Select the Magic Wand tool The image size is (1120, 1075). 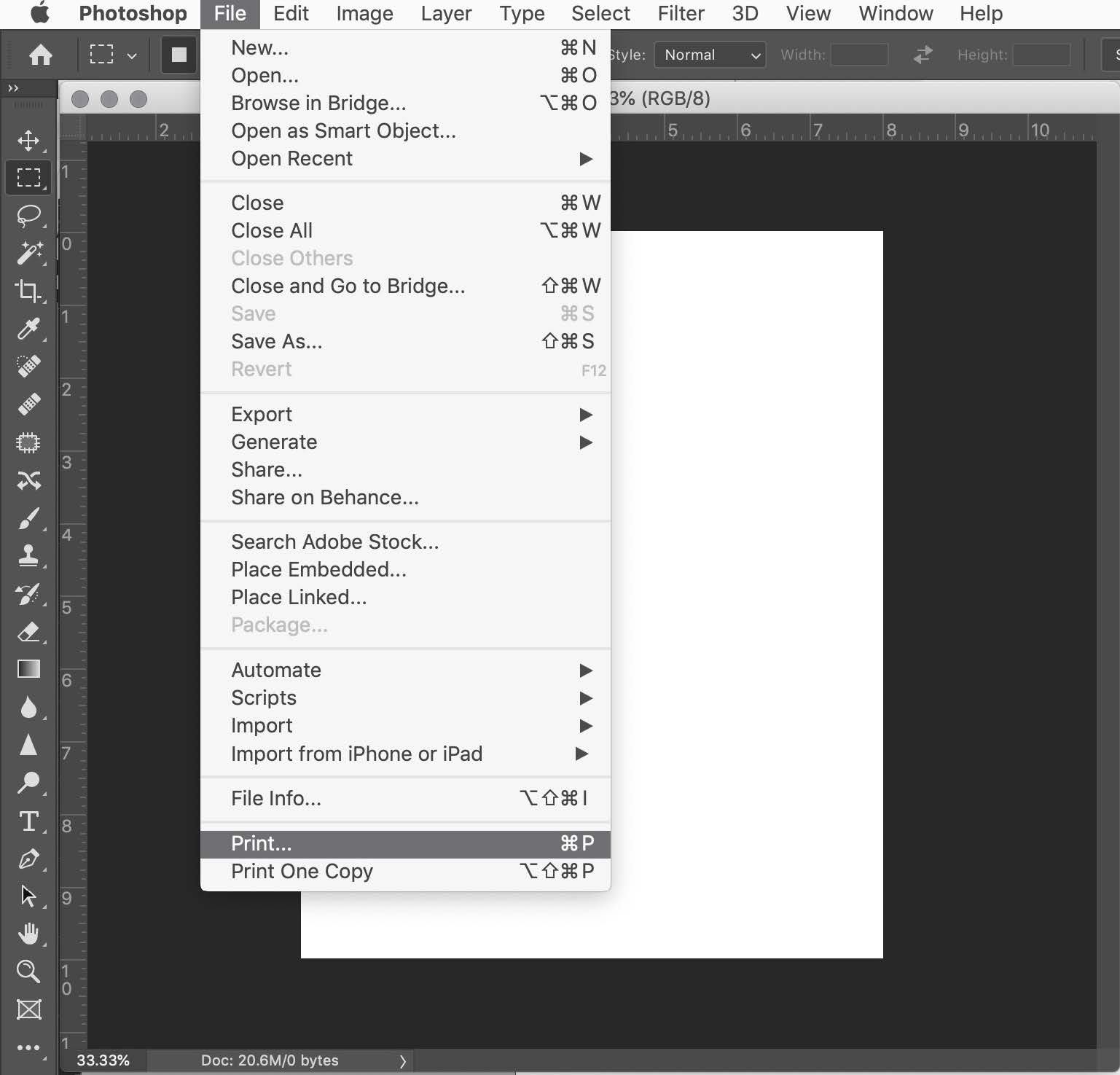[28, 253]
